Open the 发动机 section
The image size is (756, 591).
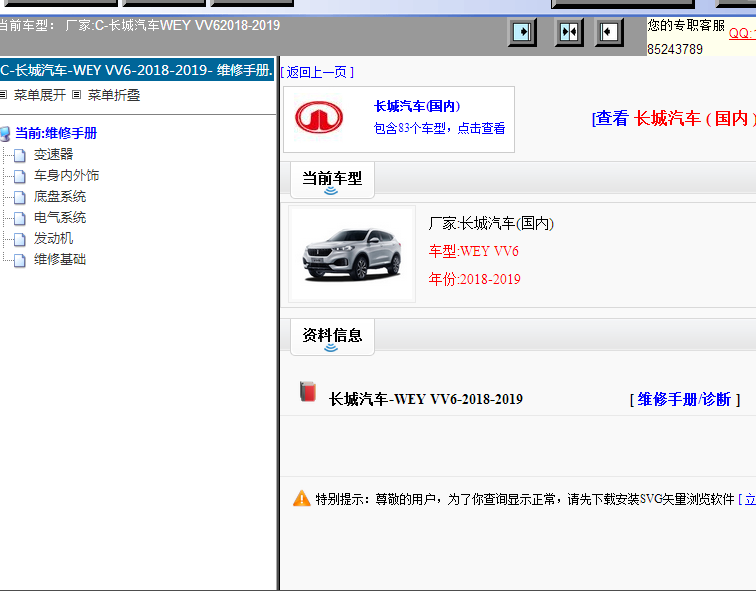(54, 238)
